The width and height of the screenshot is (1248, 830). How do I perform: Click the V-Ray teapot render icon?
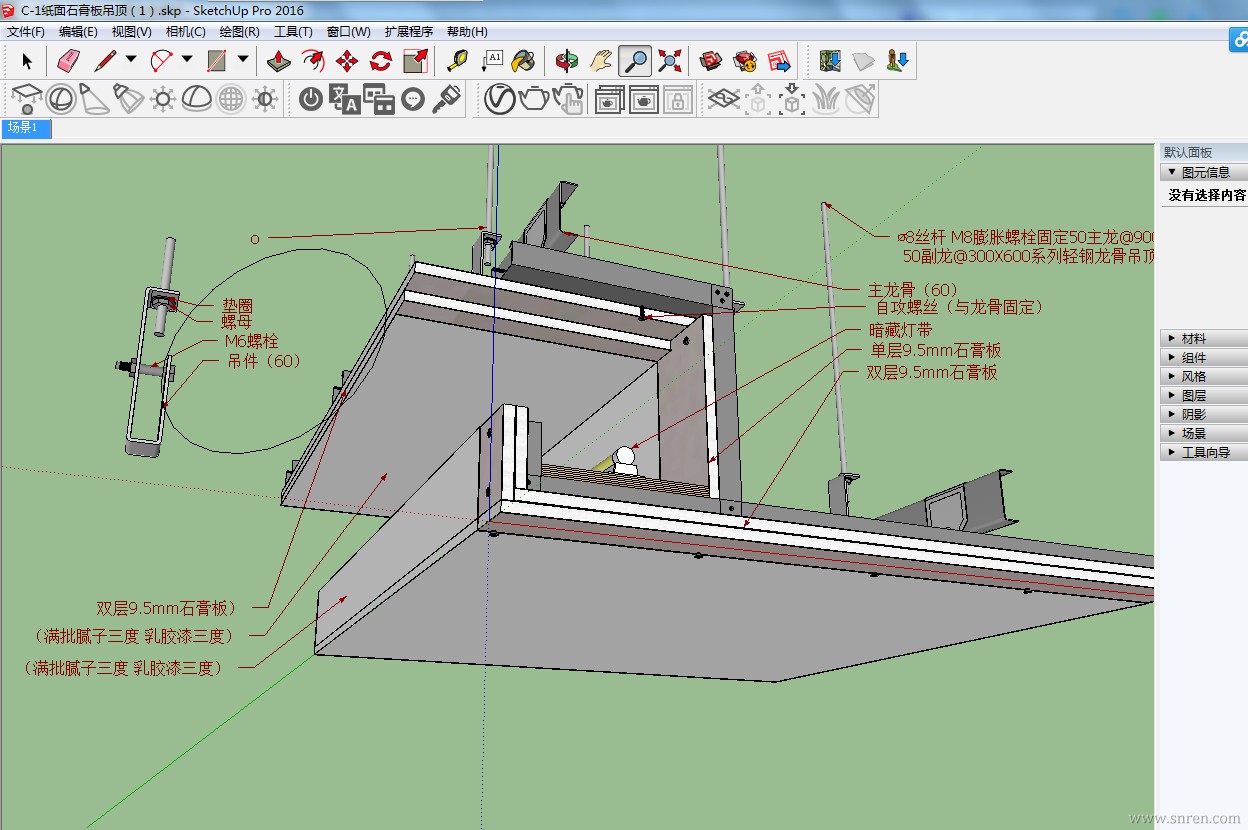point(533,99)
